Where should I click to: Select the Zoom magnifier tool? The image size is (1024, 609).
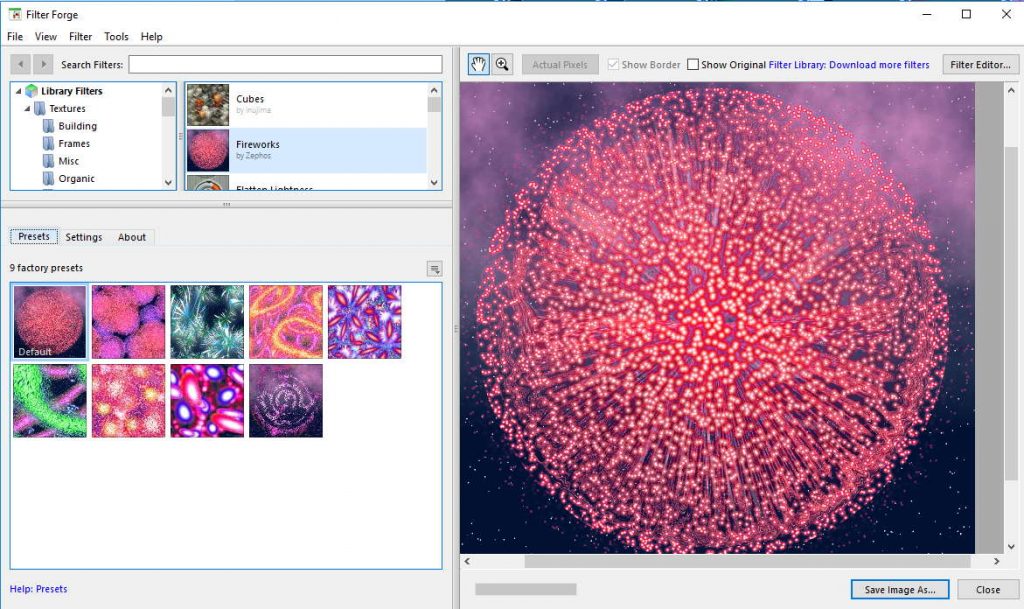[502, 64]
